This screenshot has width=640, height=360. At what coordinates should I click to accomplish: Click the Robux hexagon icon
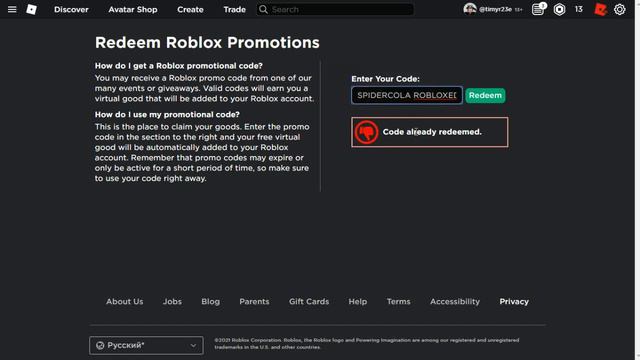point(559,9)
